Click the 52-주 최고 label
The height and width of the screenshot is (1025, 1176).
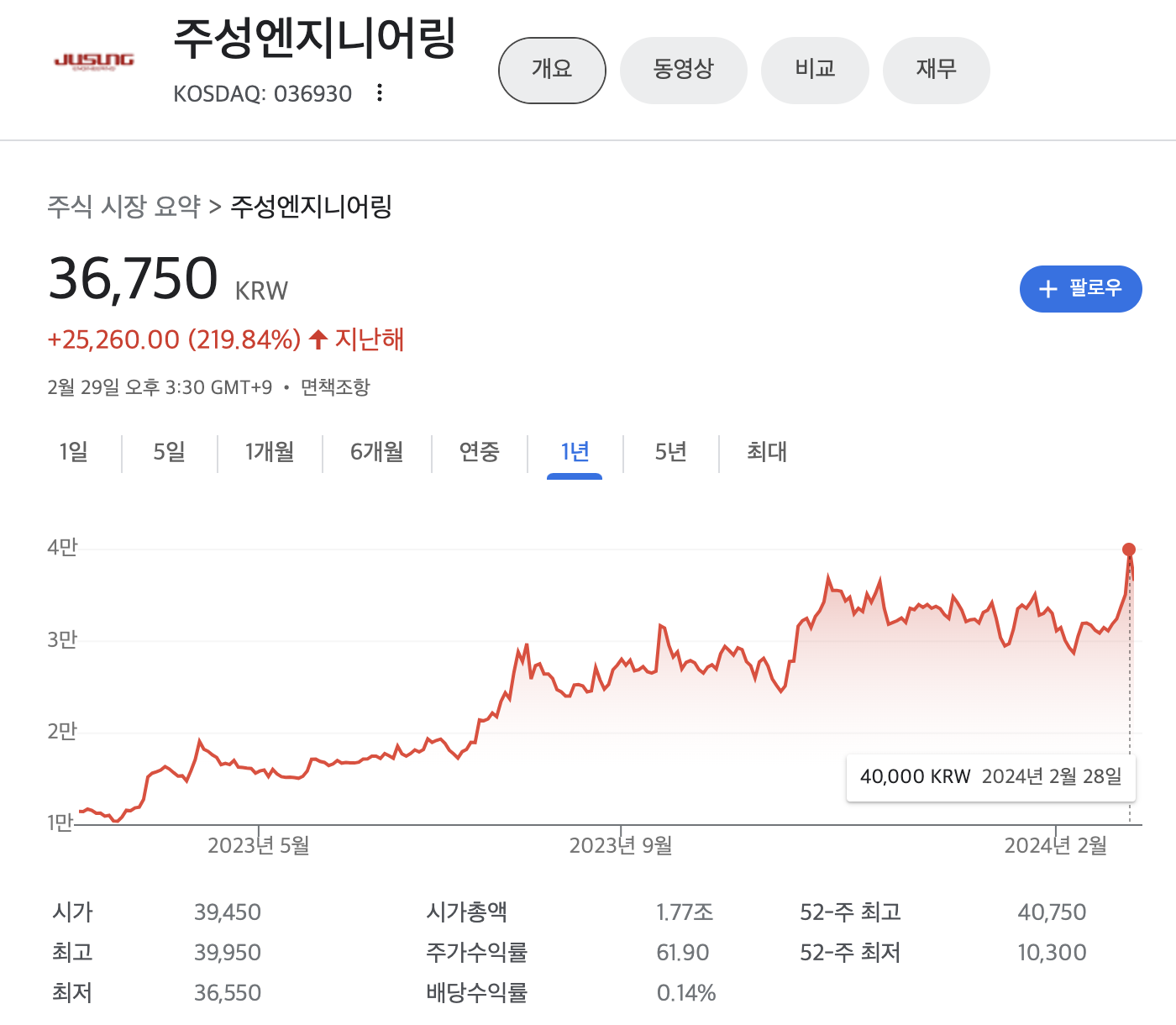(x=850, y=912)
